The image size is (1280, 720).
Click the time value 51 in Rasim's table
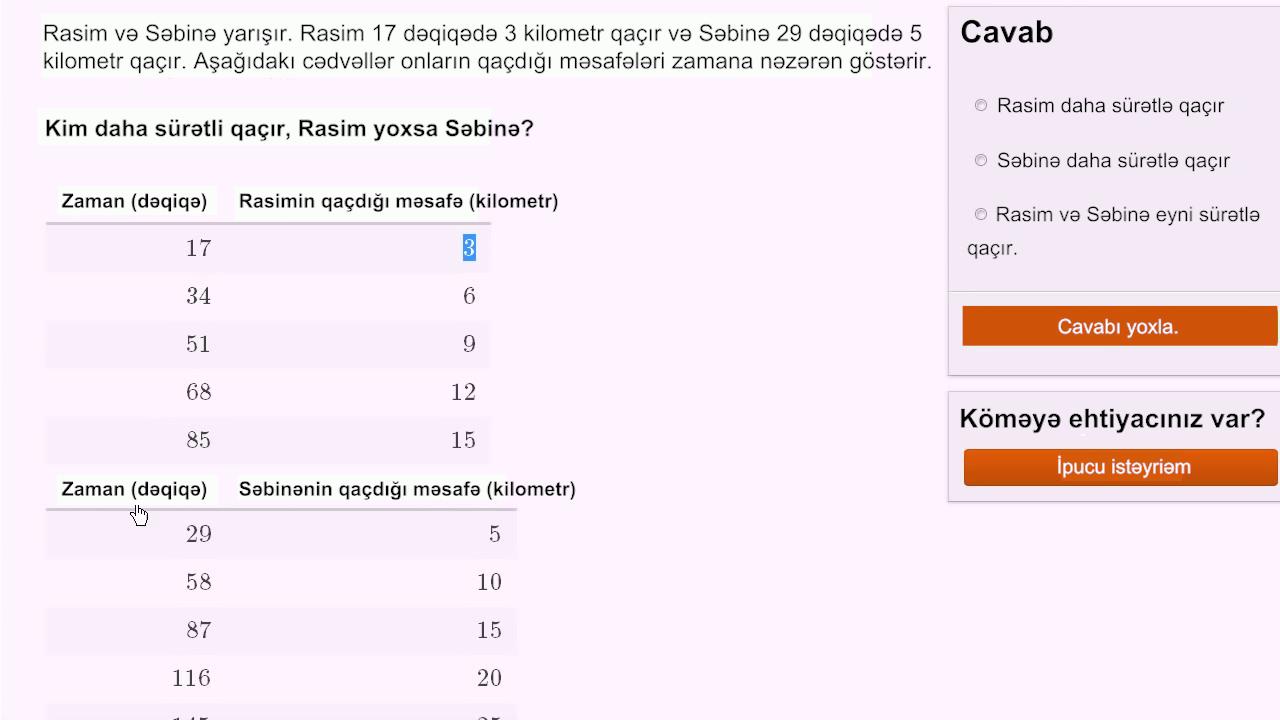click(x=198, y=344)
